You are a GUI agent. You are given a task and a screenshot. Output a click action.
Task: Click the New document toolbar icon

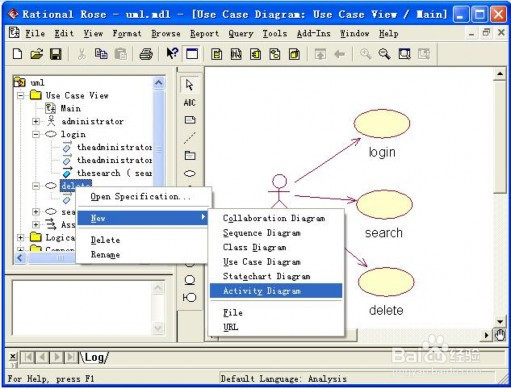[x=17, y=54]
